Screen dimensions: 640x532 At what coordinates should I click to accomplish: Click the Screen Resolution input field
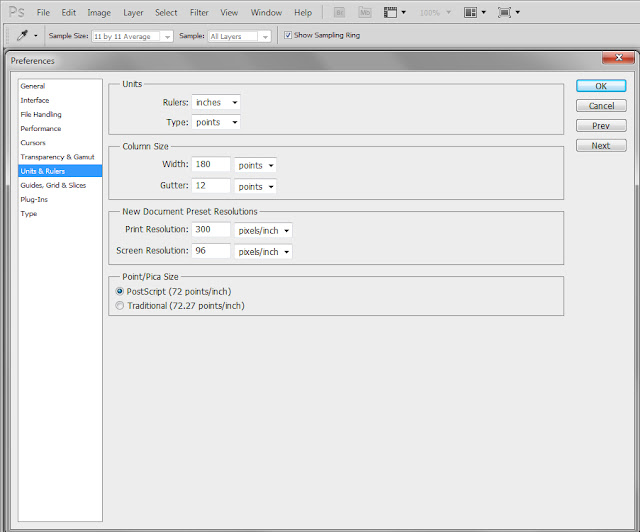(x=211, y=250)
